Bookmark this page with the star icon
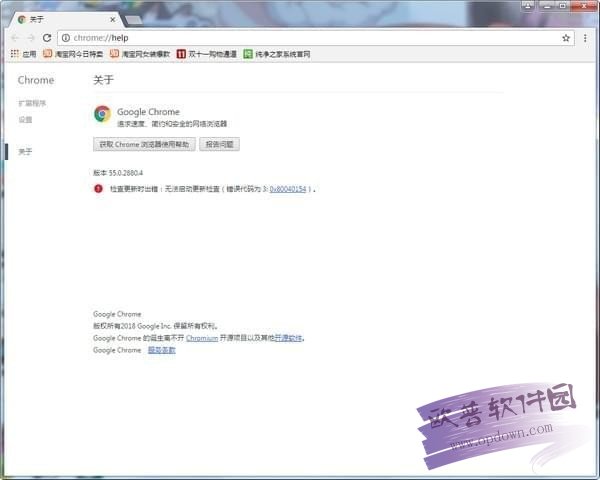 pyautogui.click(x=566, y=38)
